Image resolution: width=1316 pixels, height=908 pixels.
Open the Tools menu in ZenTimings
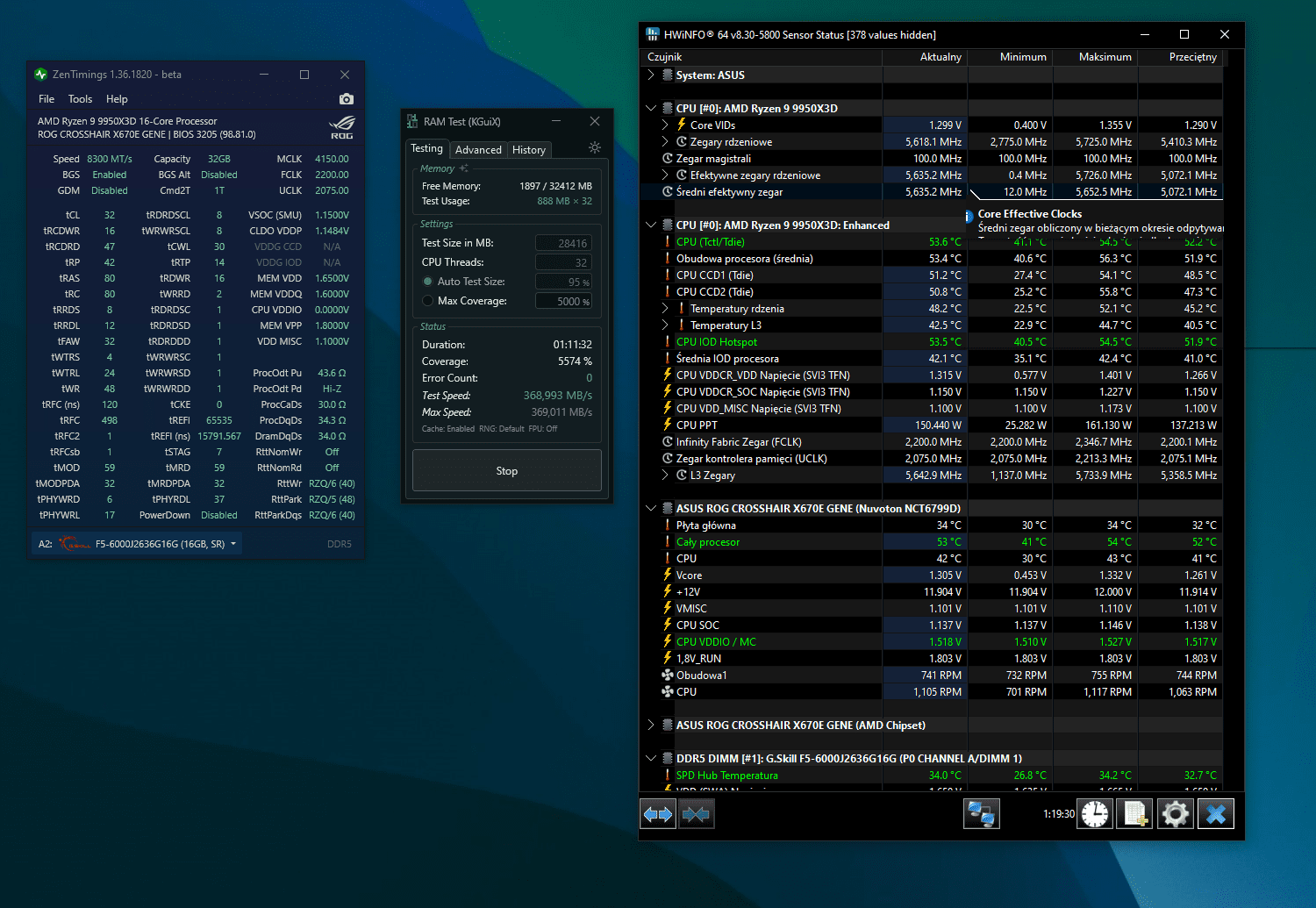coord(80,99)
